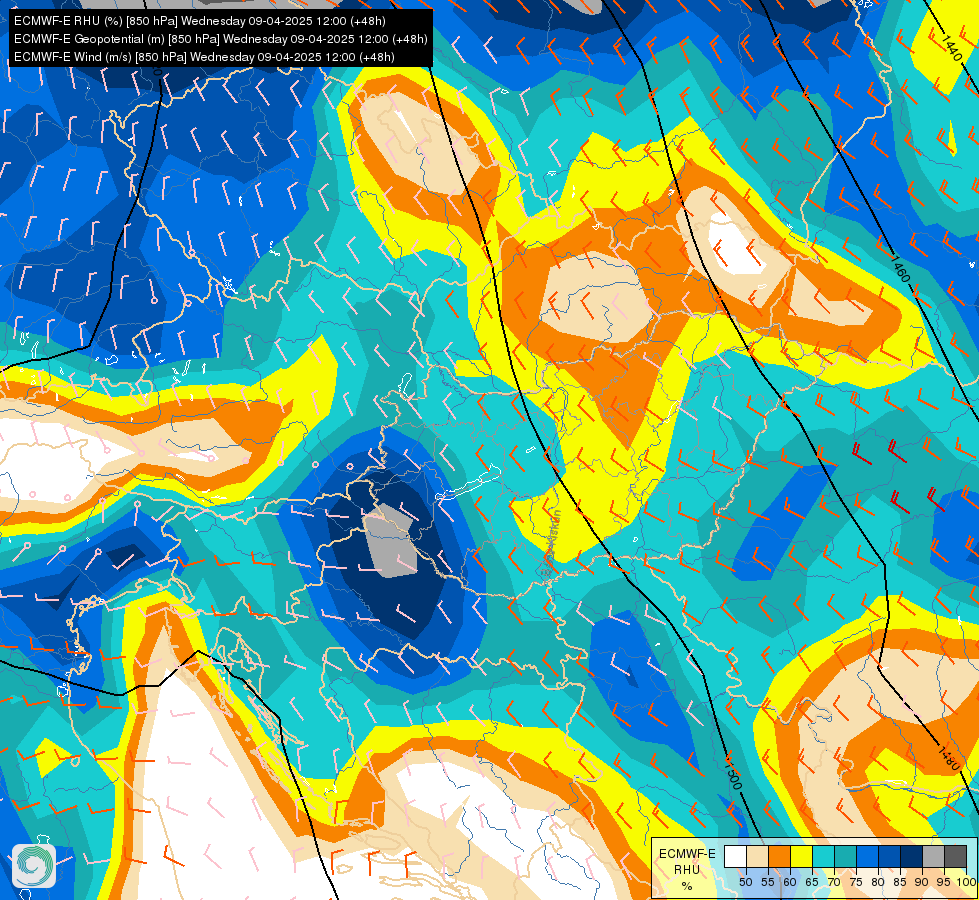Click the grey high-humidity patch on the map

[390, 541]
